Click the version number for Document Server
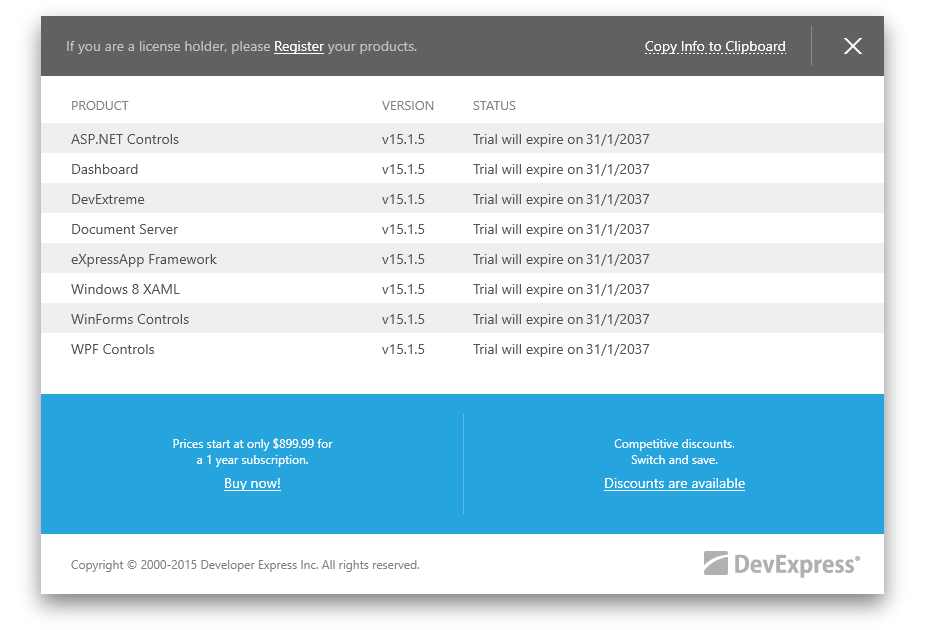The image size is (925, 630). point(403,229)
